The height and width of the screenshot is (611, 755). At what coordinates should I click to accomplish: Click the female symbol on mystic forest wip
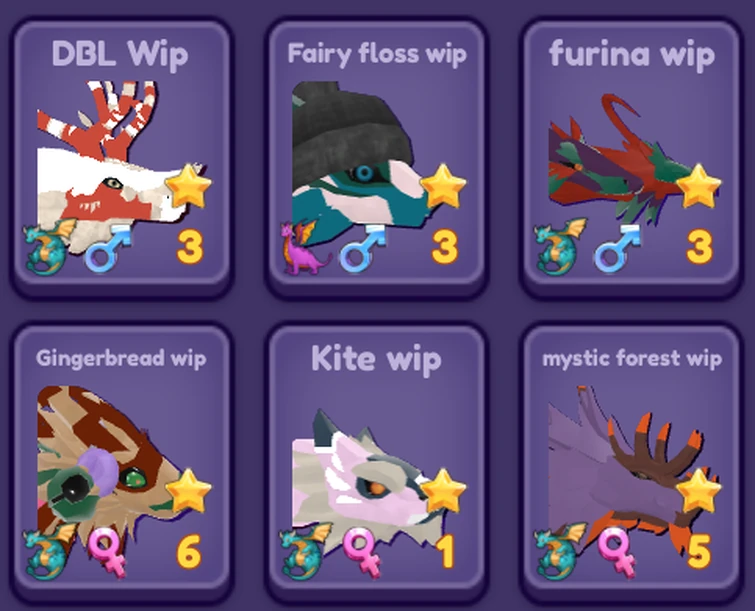(617, 552)
